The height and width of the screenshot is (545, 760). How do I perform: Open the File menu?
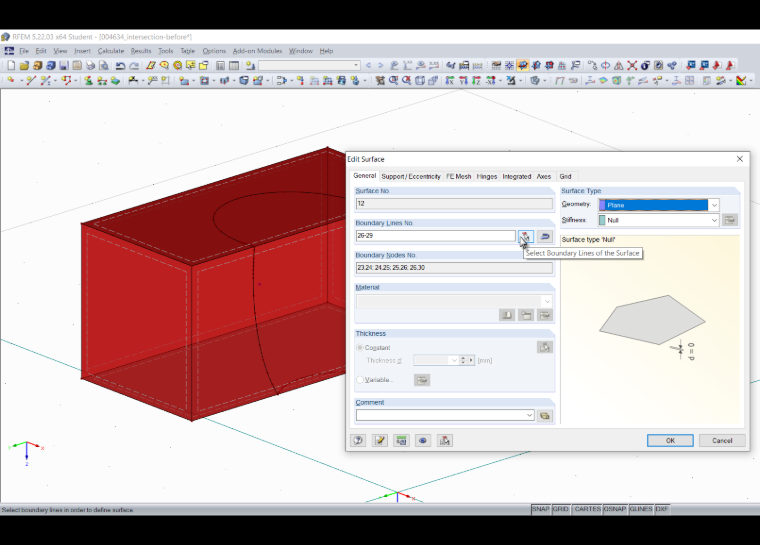pos(24,51)
